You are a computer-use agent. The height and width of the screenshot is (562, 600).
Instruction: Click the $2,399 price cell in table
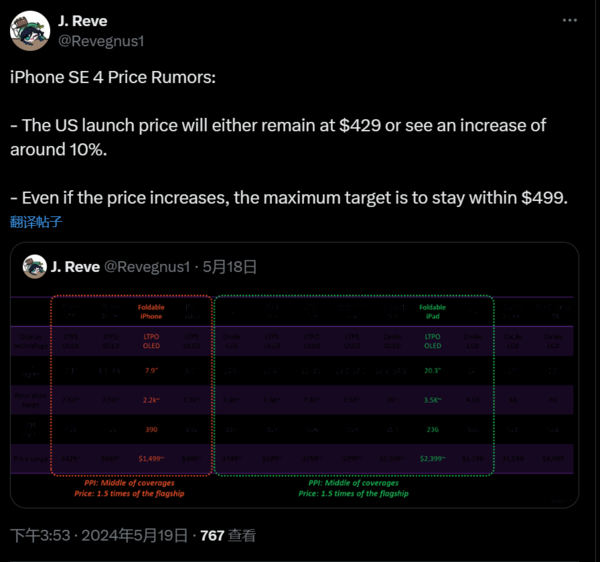432,461
